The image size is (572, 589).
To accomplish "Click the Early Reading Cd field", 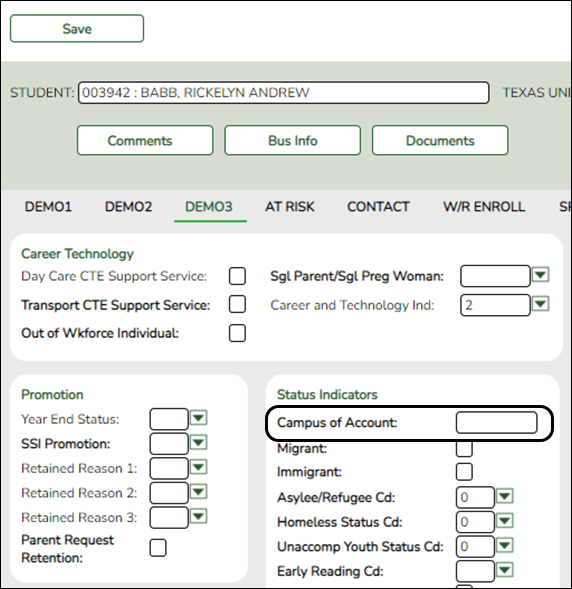I will point(475,571).
